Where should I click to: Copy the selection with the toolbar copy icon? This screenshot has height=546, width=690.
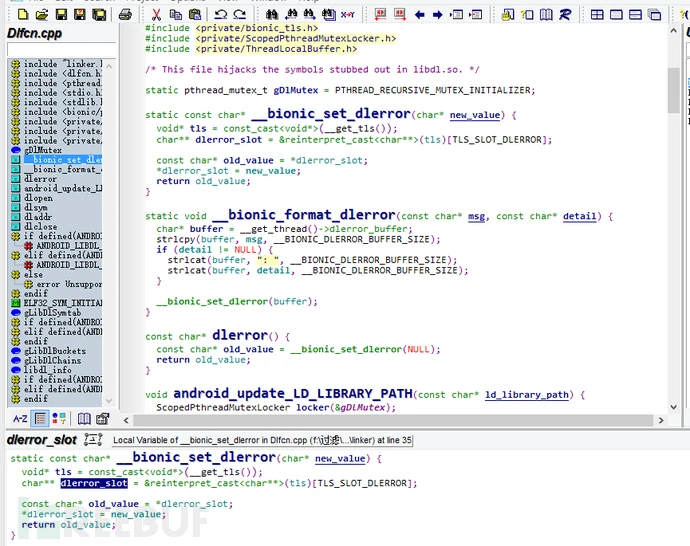pos(176,15)
